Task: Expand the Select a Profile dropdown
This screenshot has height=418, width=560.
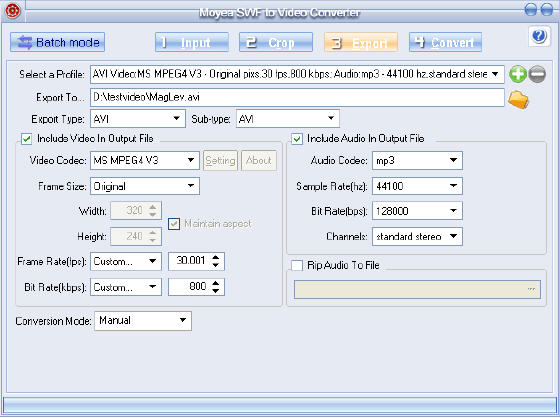Action: pyautogui.click(x=297, y=74)
